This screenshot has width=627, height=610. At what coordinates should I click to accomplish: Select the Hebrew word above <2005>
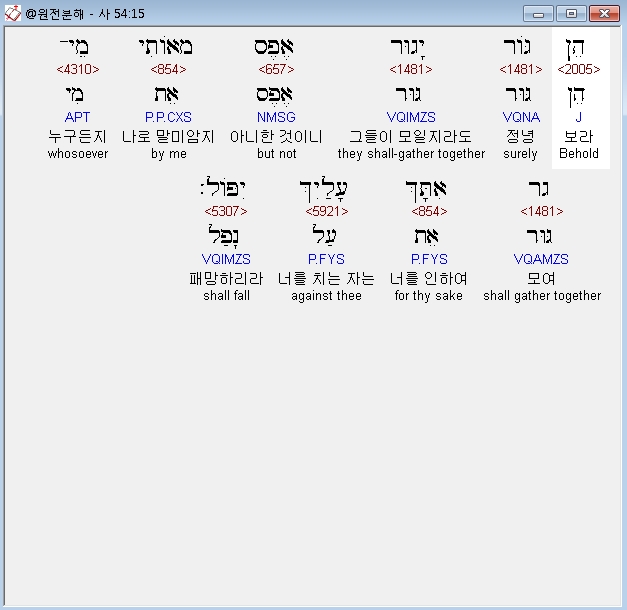coord(576,49)
